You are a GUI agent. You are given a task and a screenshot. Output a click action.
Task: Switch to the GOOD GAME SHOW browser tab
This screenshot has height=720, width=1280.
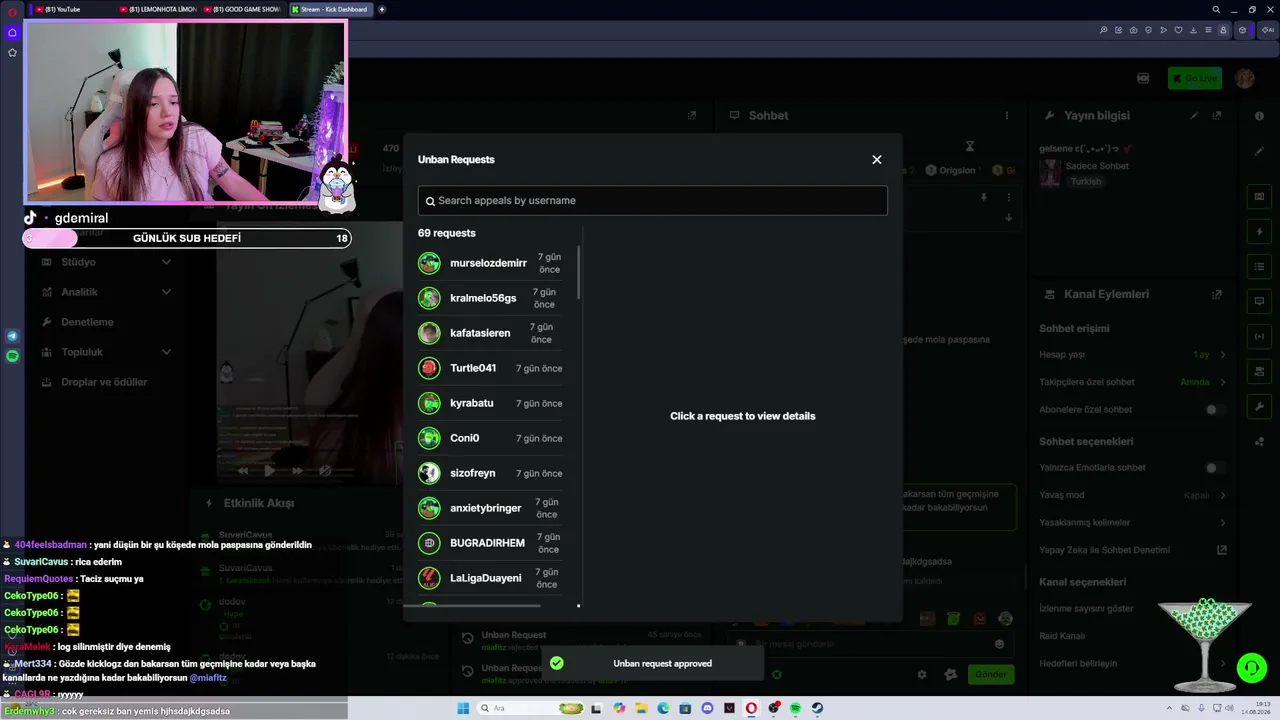pyautogui.click(x=244, y=9)
